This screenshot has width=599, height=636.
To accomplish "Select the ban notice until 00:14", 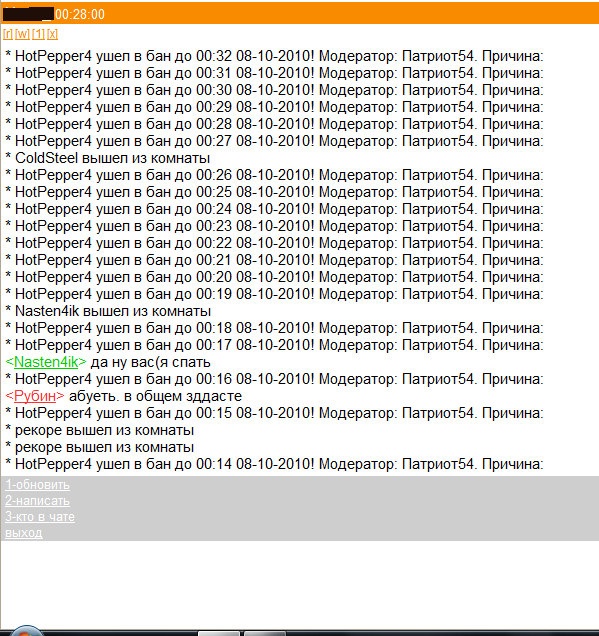I will tap(274, 464).
